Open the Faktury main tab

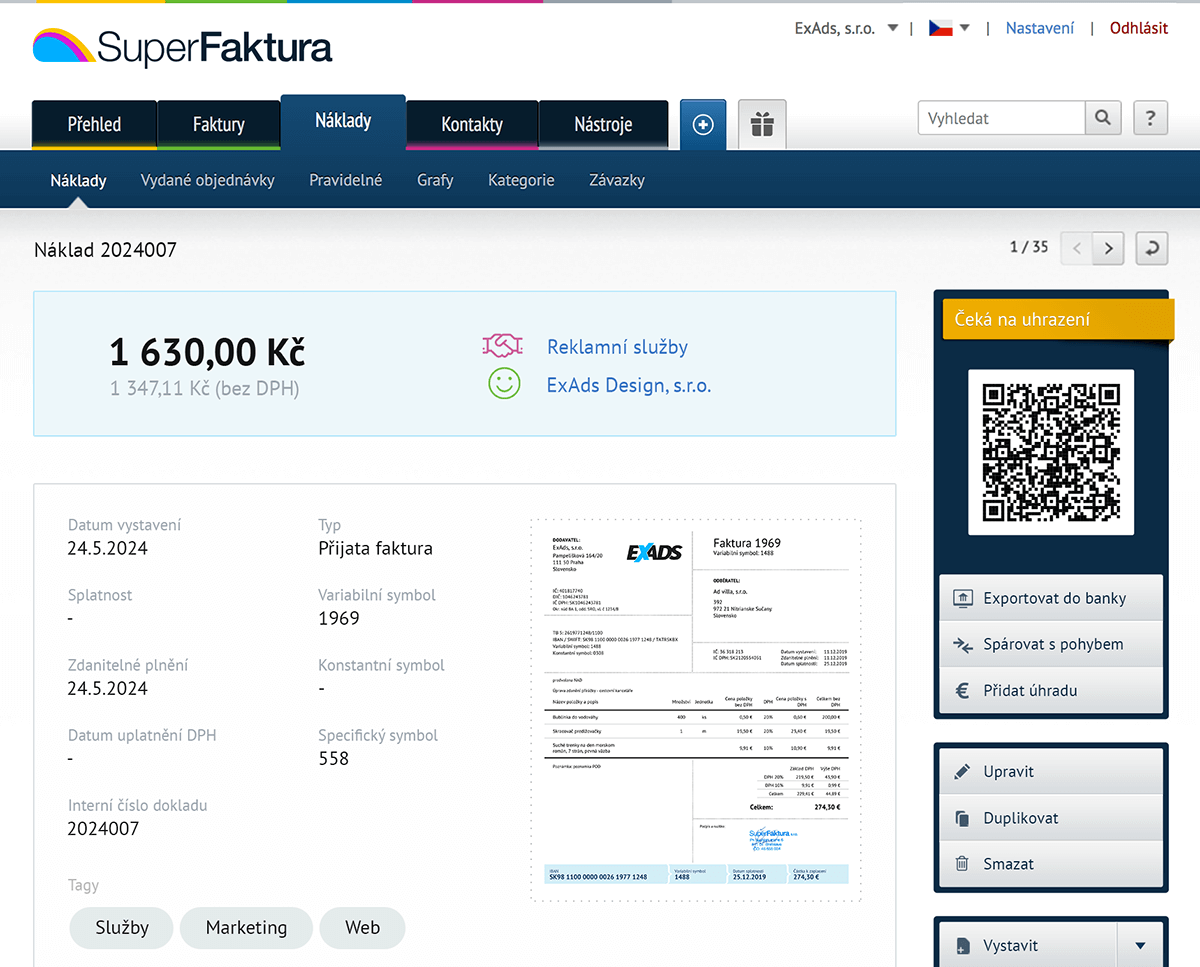(219, 125)
